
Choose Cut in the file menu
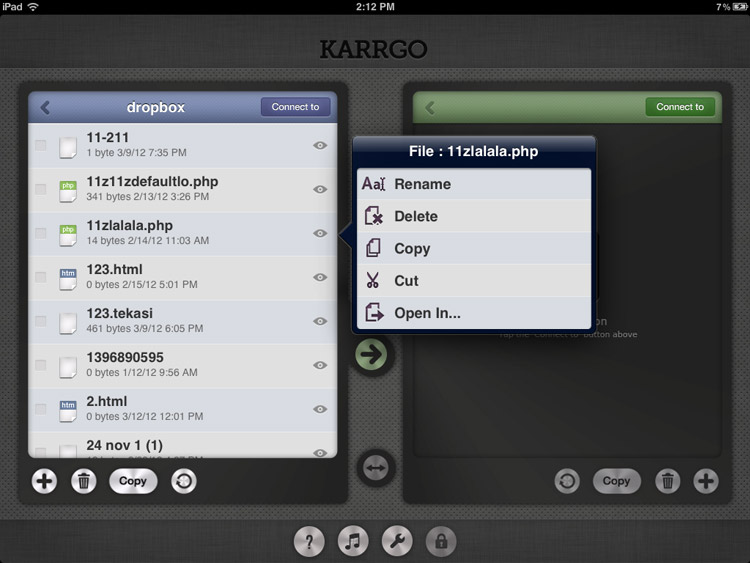(x=474, y=280)
